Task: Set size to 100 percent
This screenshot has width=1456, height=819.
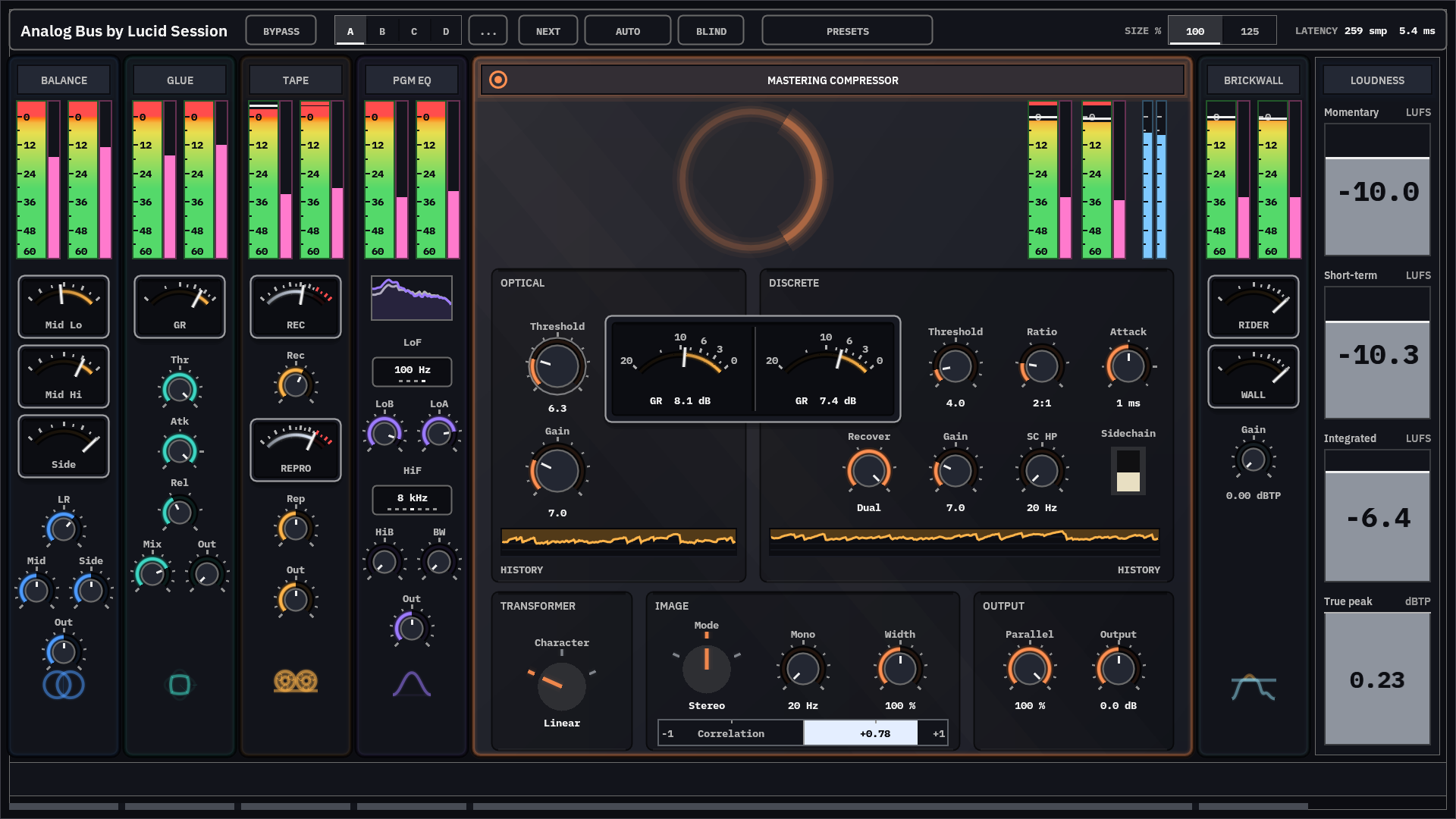Action: tap(1195, 31)
